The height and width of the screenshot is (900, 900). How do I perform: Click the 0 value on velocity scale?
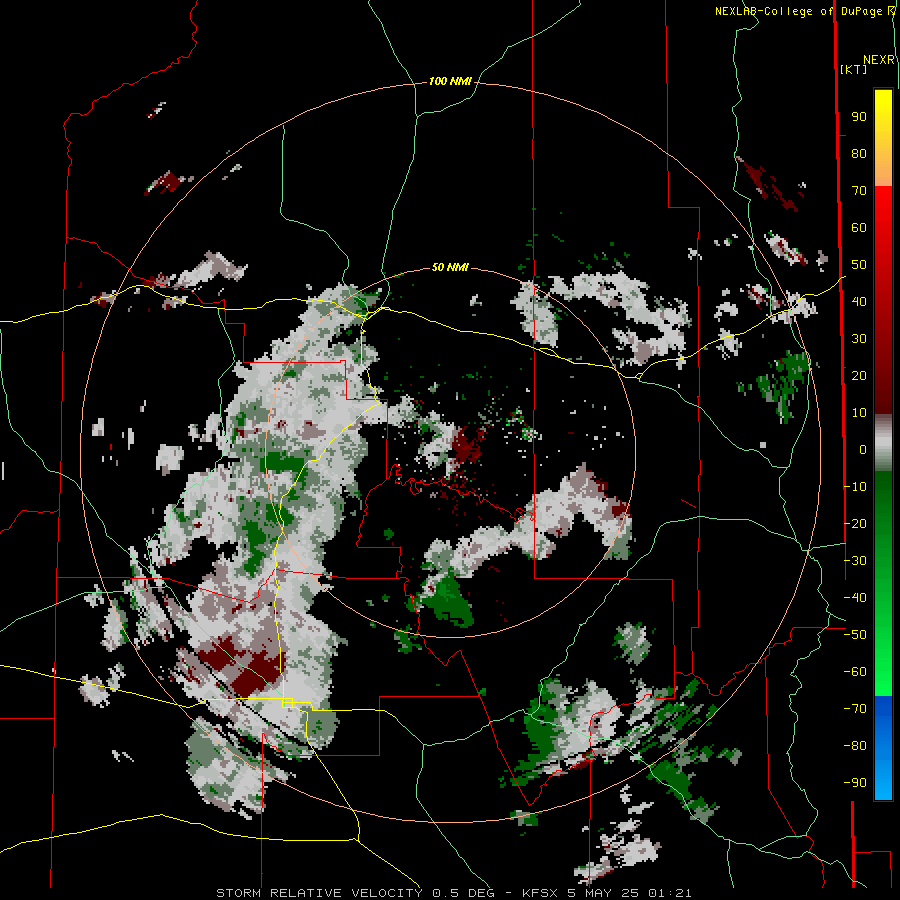[x=863, y=450]
